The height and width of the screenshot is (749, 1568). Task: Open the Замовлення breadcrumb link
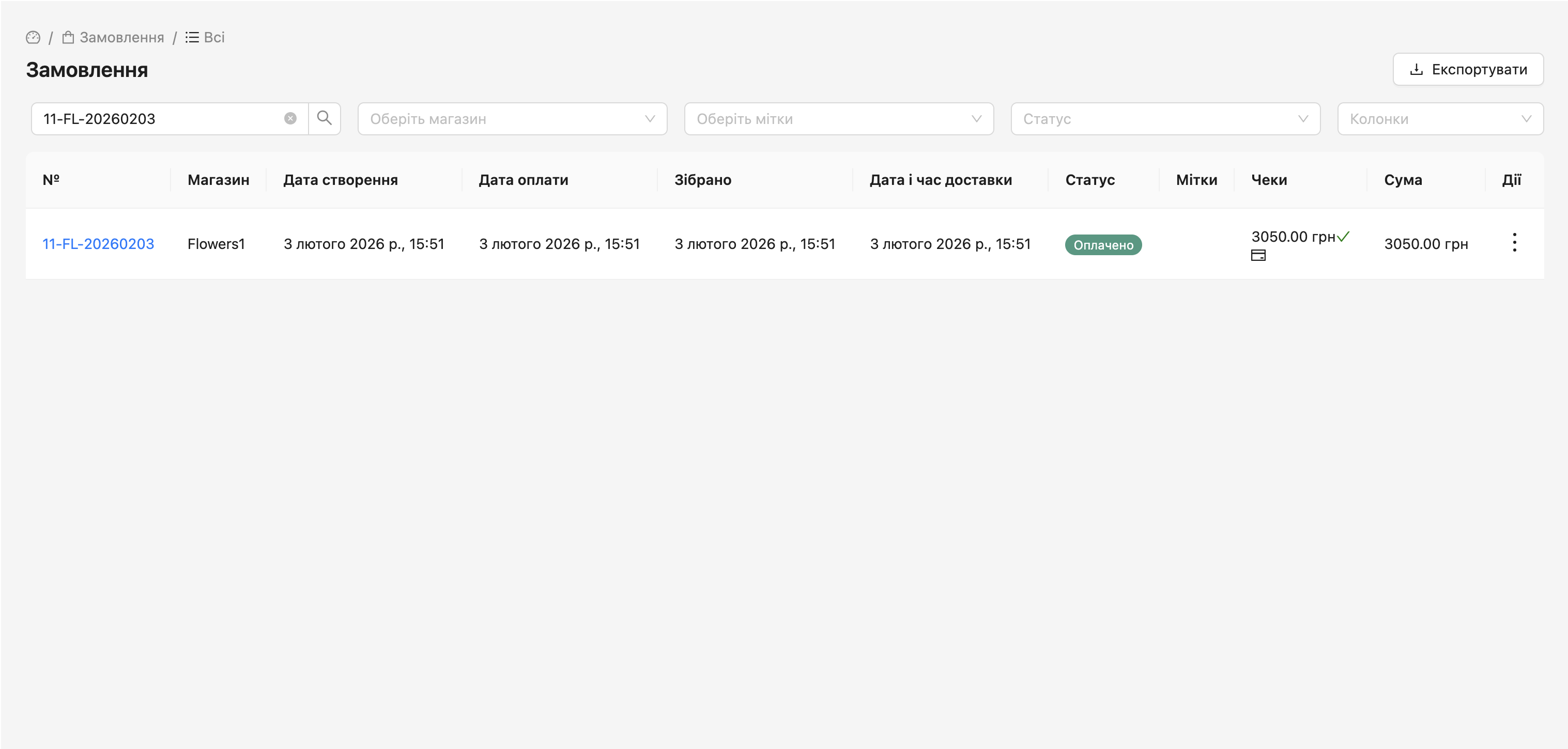pos(121,38)
